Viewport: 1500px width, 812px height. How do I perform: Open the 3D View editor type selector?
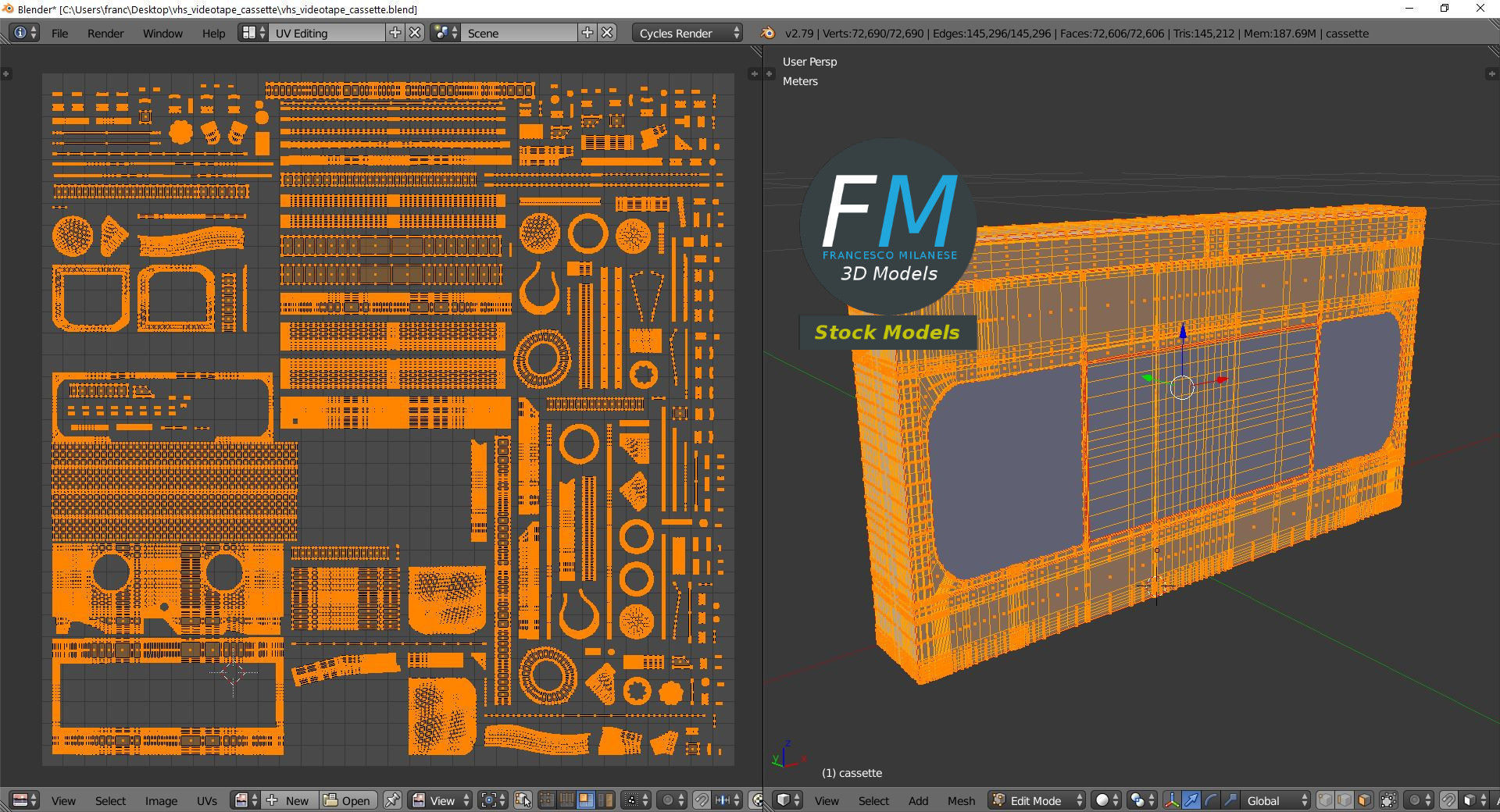[x=787, y=800]
